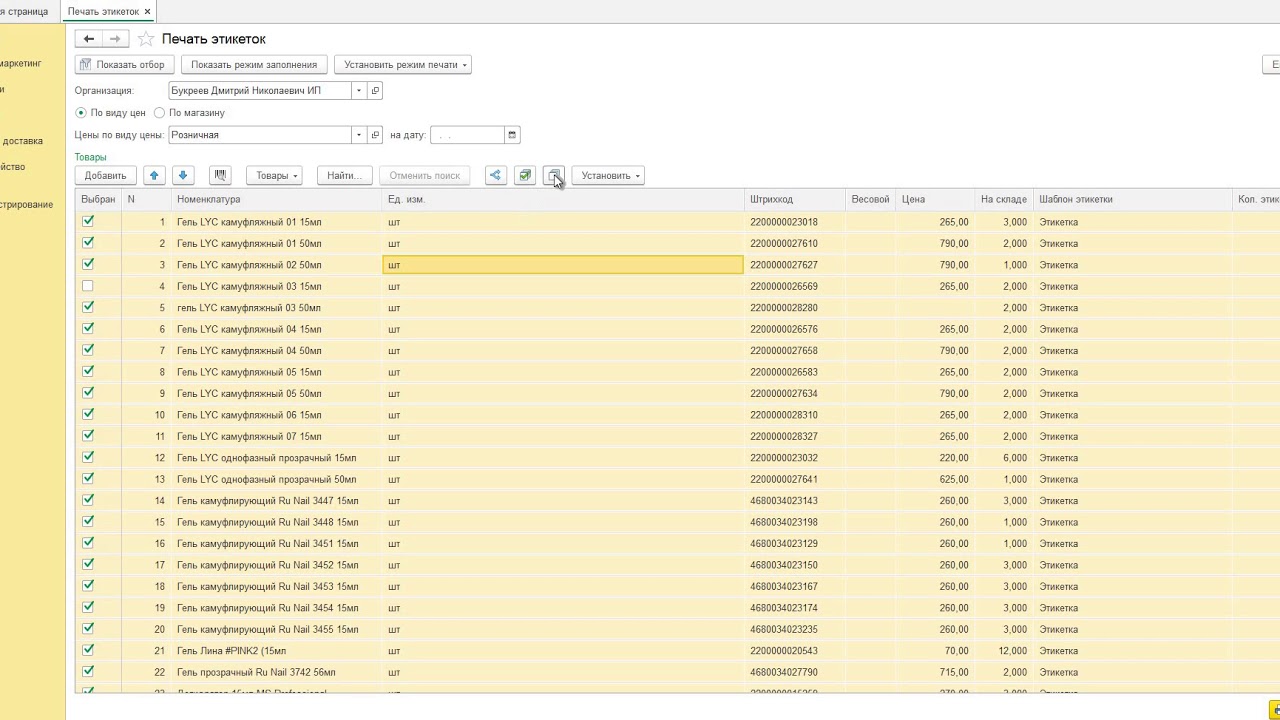The image size is (1280, 720).
Task: Go back with the left arrow button
Action: (x=89, y=39)
